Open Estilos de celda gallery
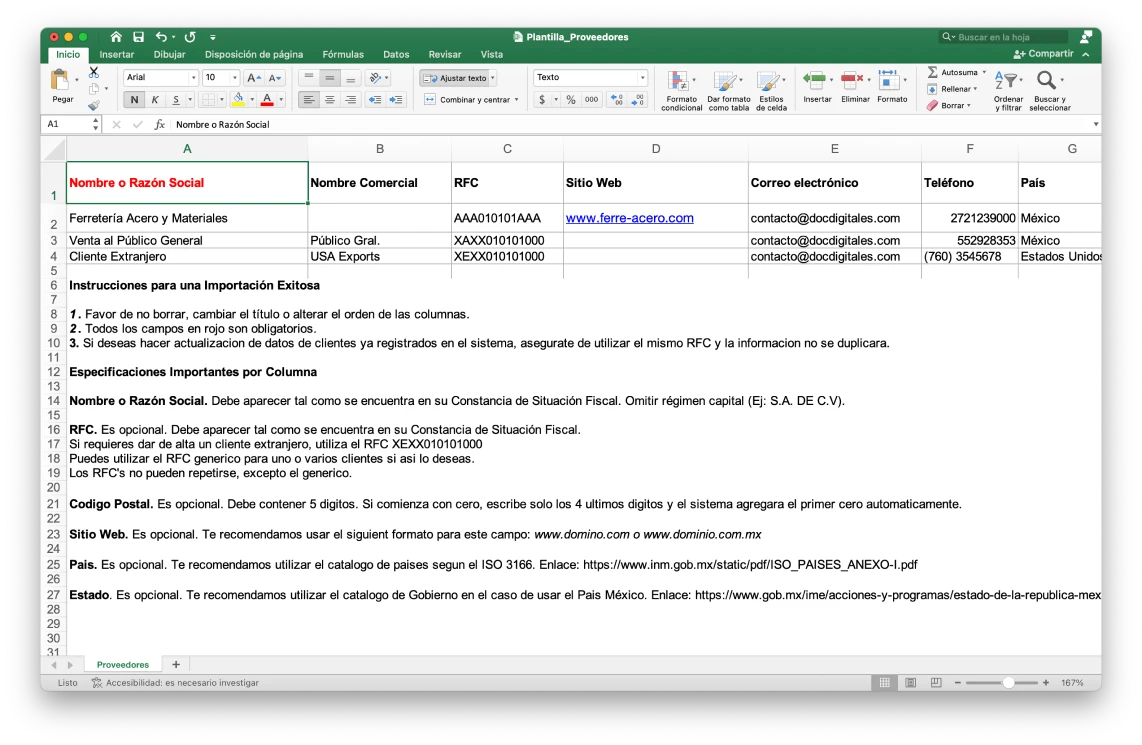Screen dimensions: 1142x745 (x=771, y=90)
